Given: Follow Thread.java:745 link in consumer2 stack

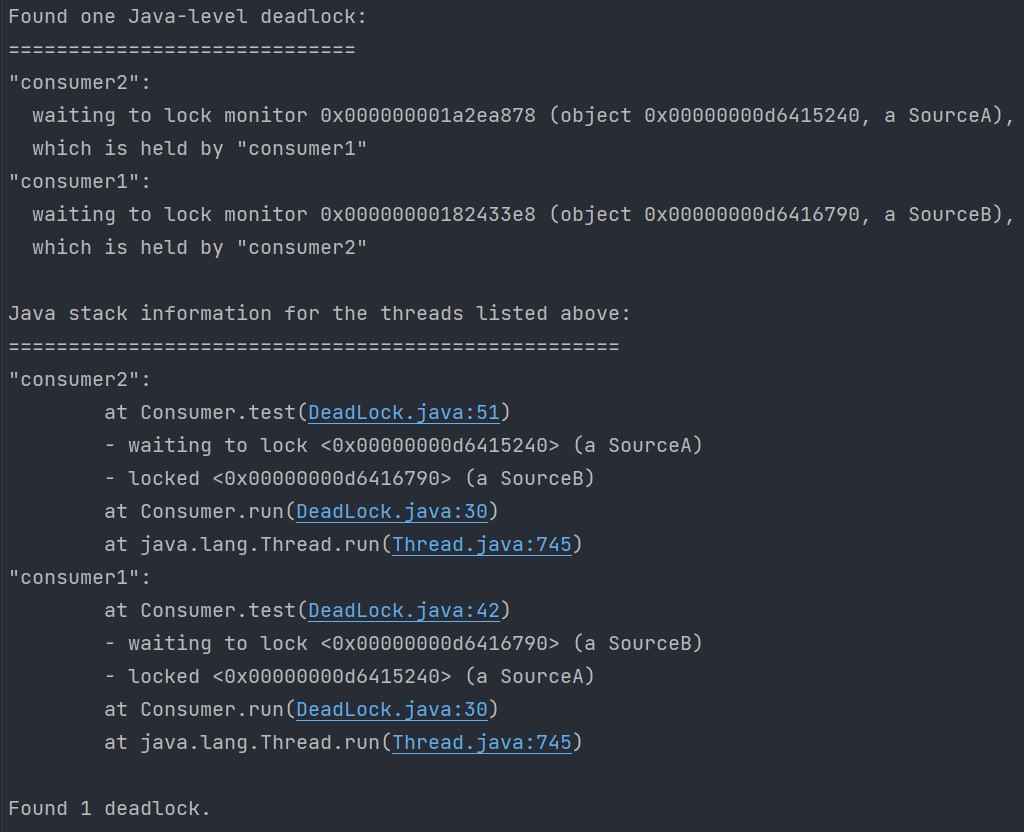Looking at the screenshot, I should coord(482,544).
